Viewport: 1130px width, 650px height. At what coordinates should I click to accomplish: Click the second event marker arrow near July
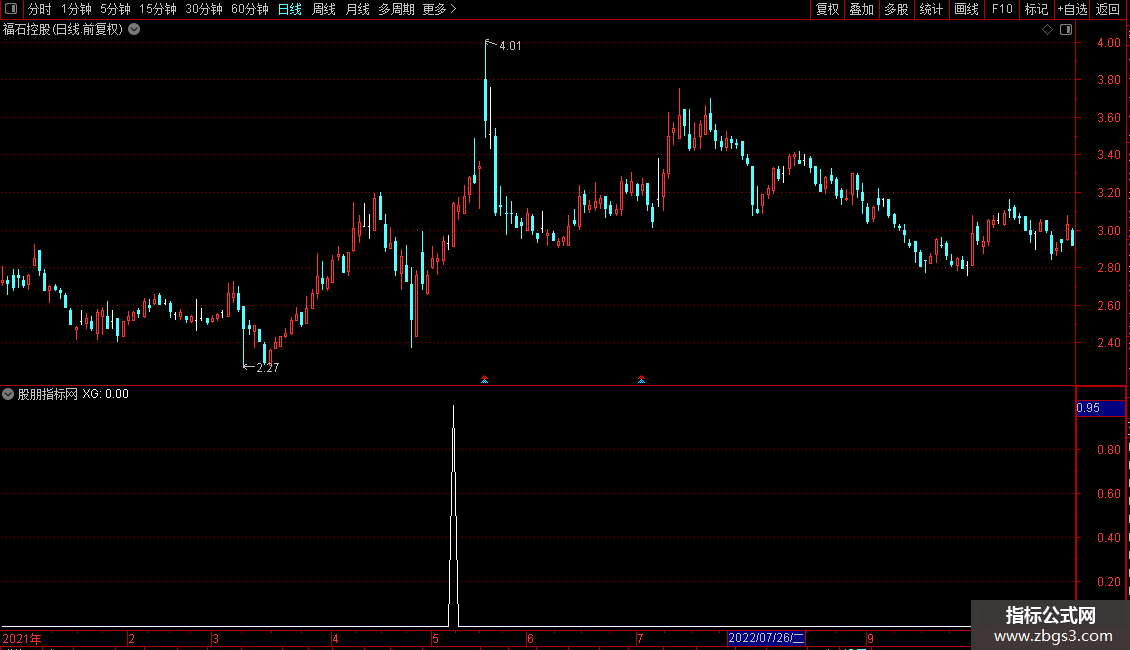pyautogui.click(x=641, y=379)
